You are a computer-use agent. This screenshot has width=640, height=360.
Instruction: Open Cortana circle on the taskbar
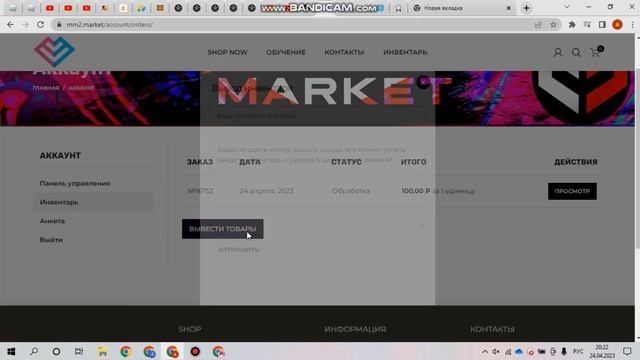pyautogui.click(x=56, y=351)
